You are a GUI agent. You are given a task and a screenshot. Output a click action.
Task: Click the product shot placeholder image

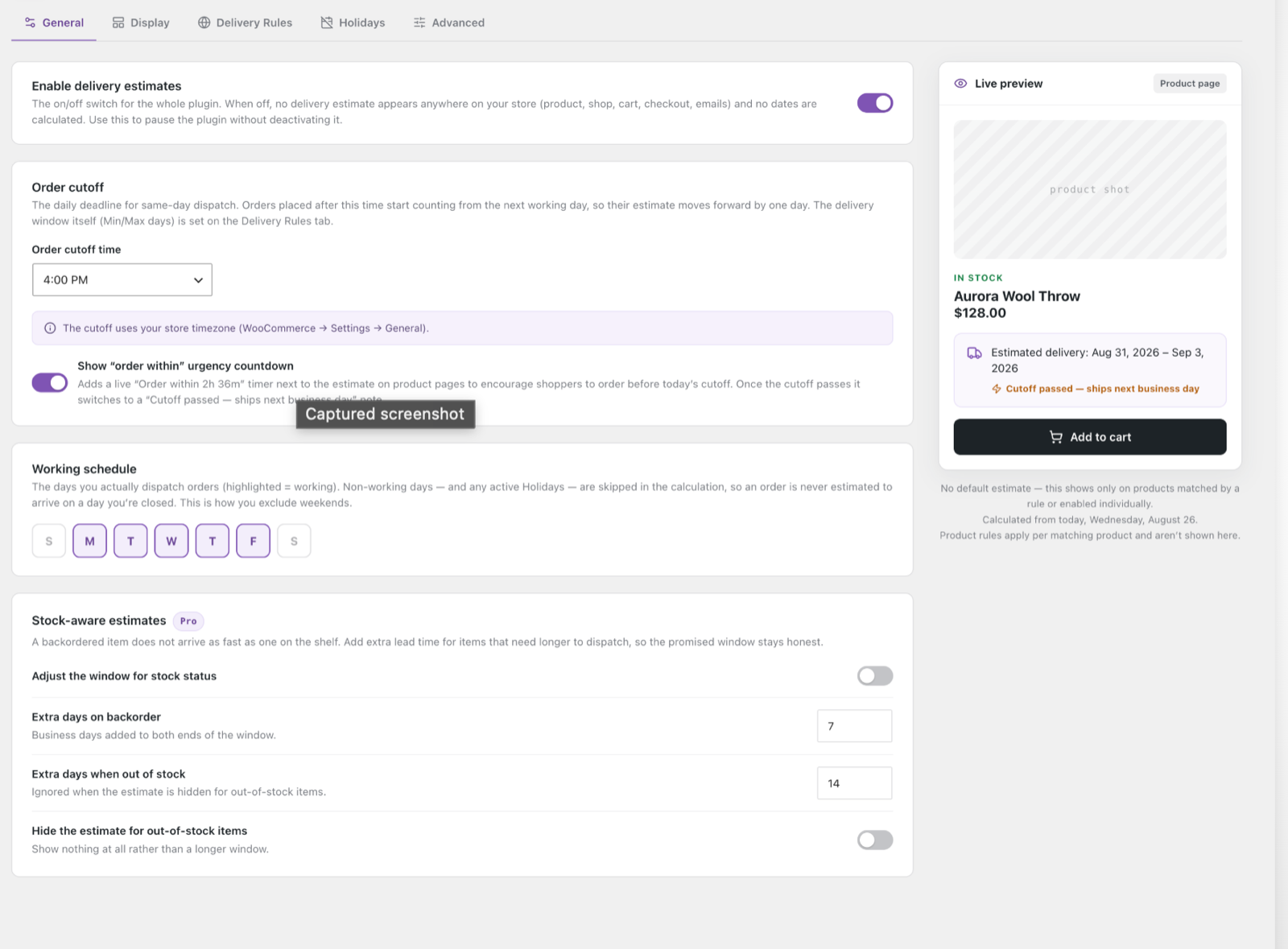click(1090, 189)
